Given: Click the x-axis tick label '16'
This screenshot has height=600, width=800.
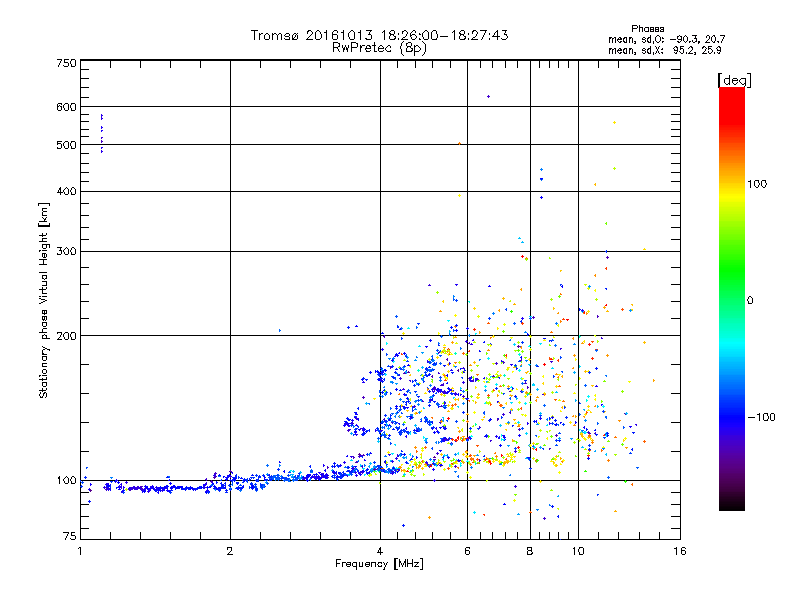Looking at the screenshot, I should tap(680, 551).
